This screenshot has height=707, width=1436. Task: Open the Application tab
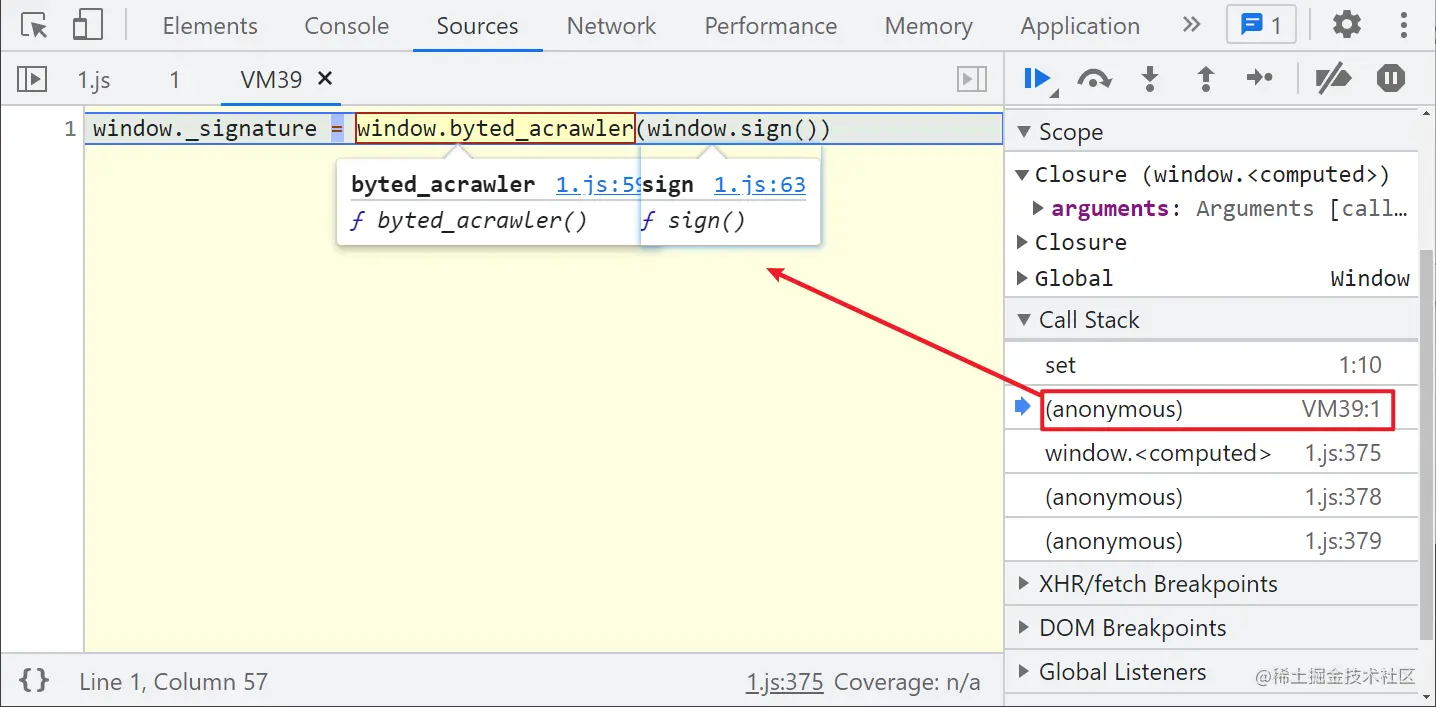(x=1080, y=26)
